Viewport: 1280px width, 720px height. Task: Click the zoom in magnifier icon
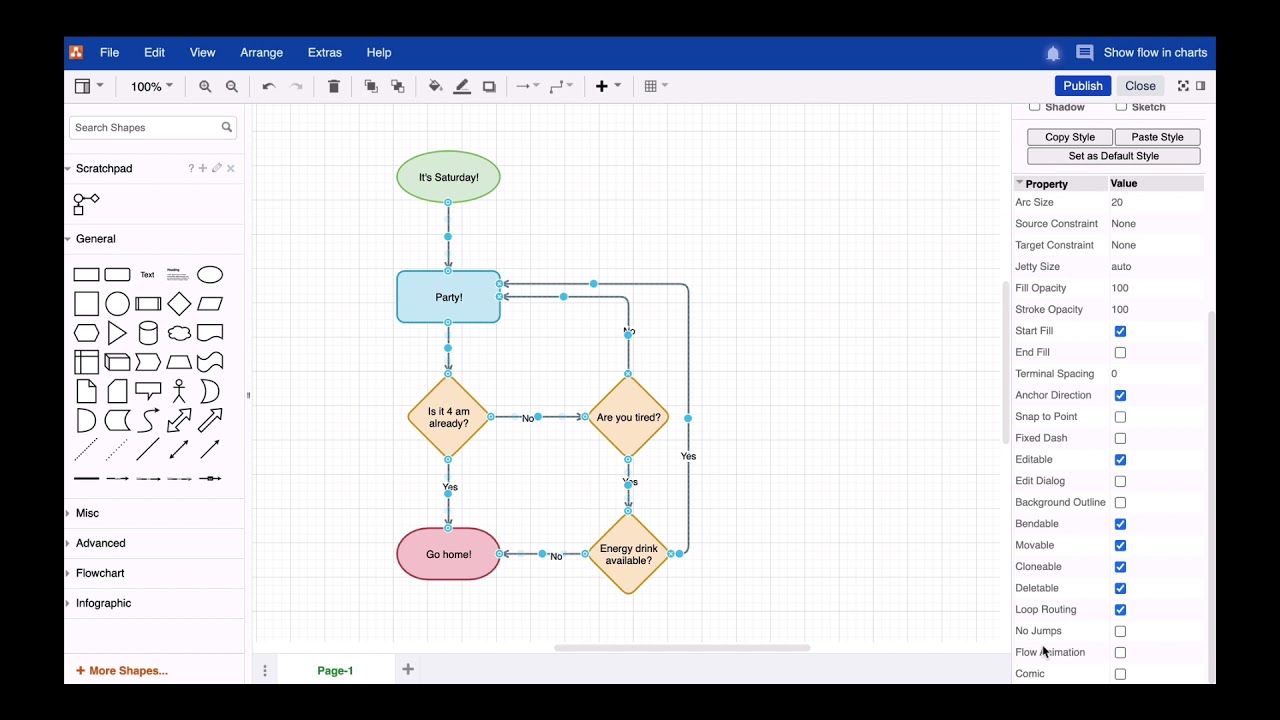click(x=205, y=87)
